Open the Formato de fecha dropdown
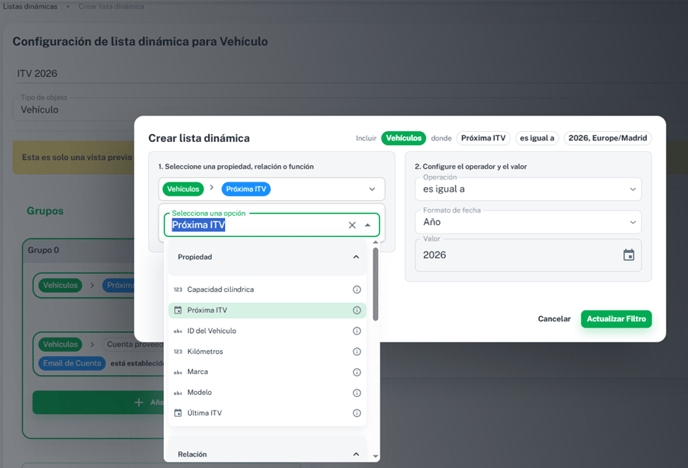This screenshot has height=468, width=688. coord(632,222)
